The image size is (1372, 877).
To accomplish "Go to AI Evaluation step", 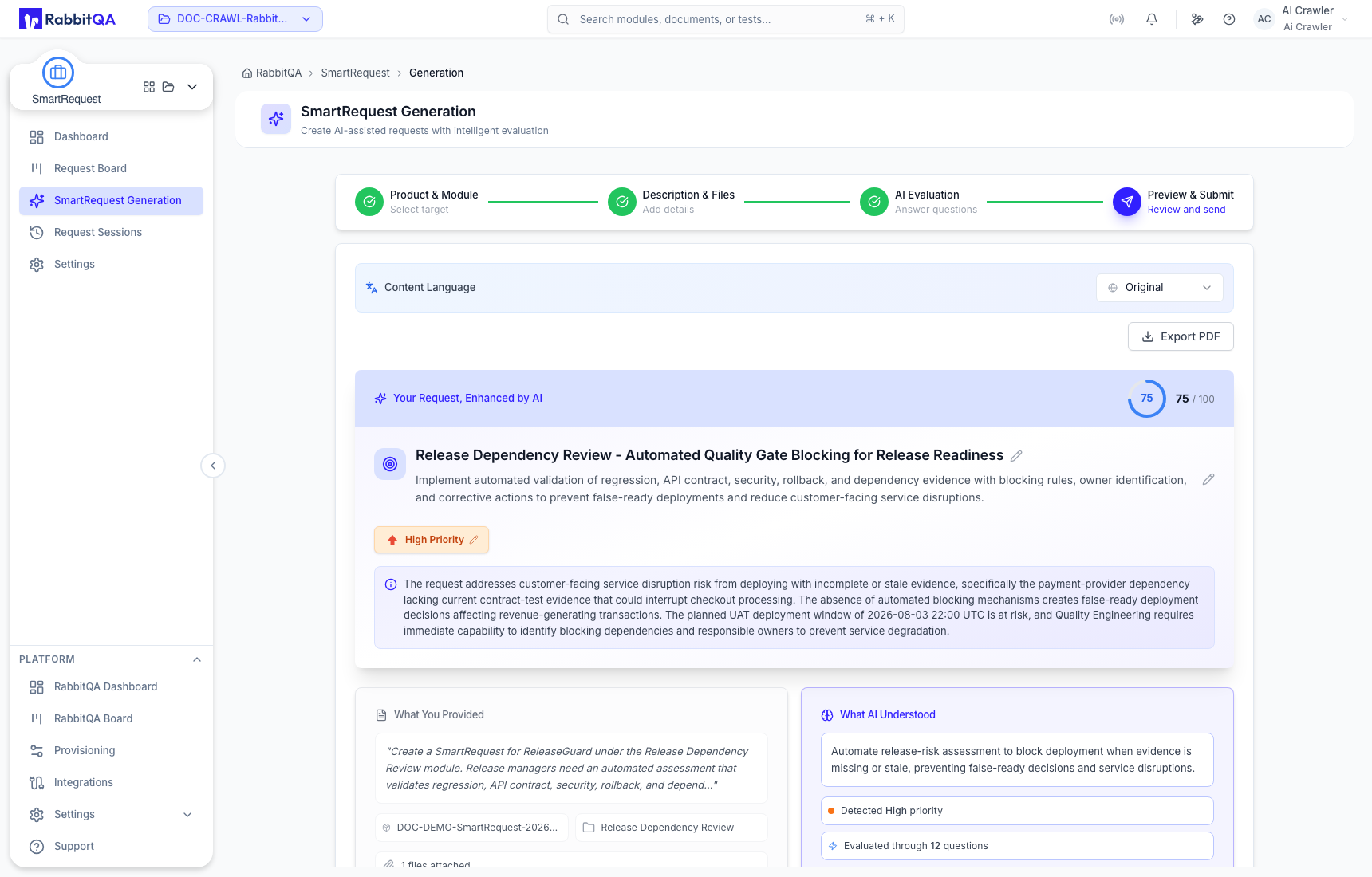I will point(918,202).
